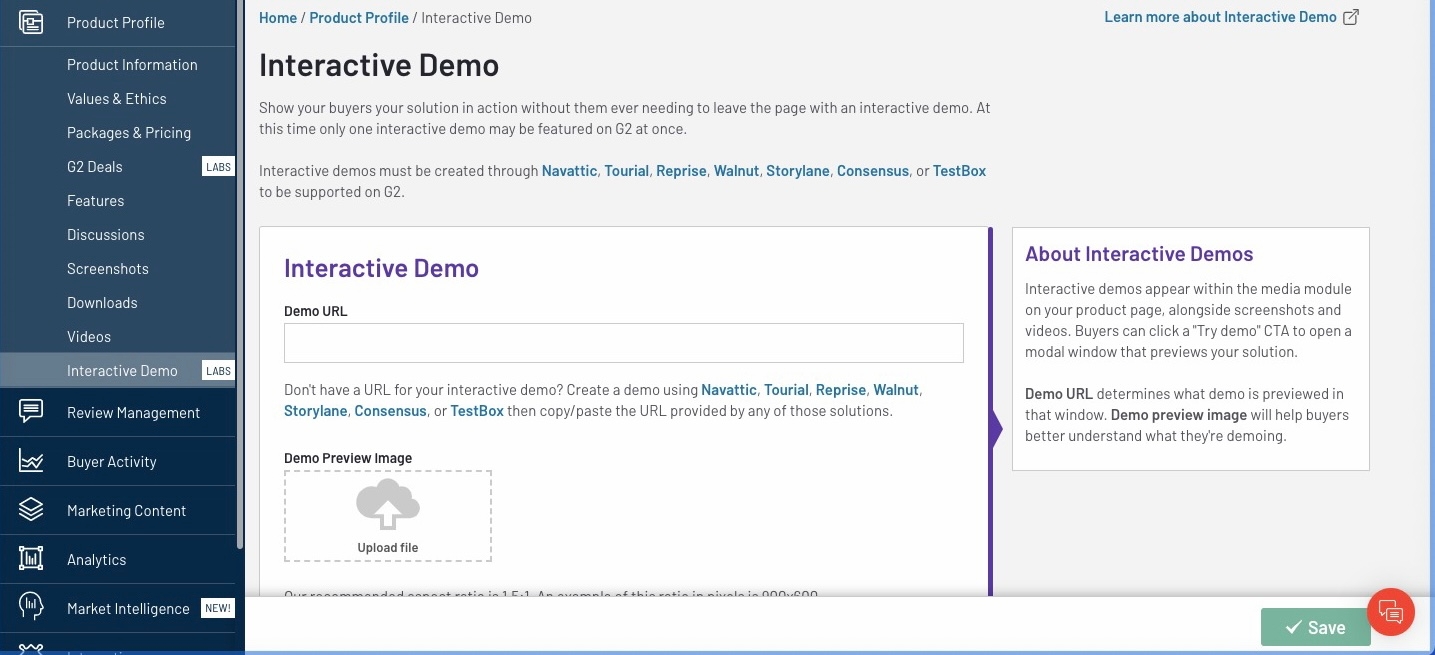Image resolution: width=1435 pixels, height=655 pixels.
Task: Click the Product Profile sidebar icon
Action: (31, 22)
